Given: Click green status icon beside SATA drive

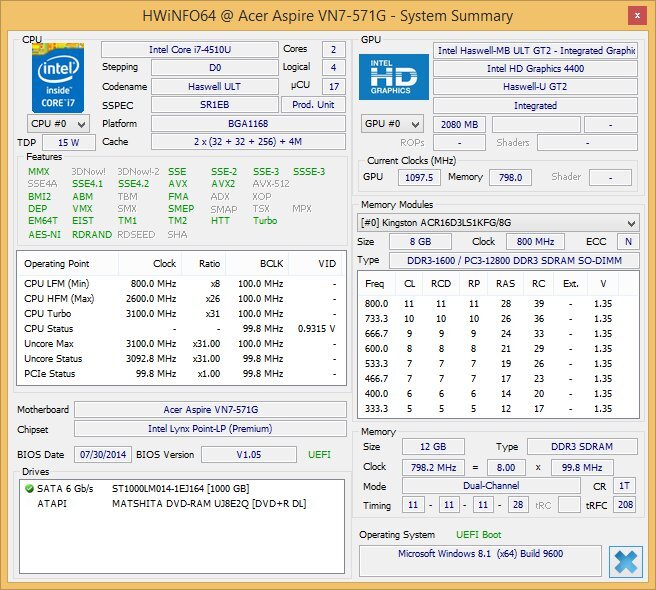Looking at the screenshot, I should [29, 488].
